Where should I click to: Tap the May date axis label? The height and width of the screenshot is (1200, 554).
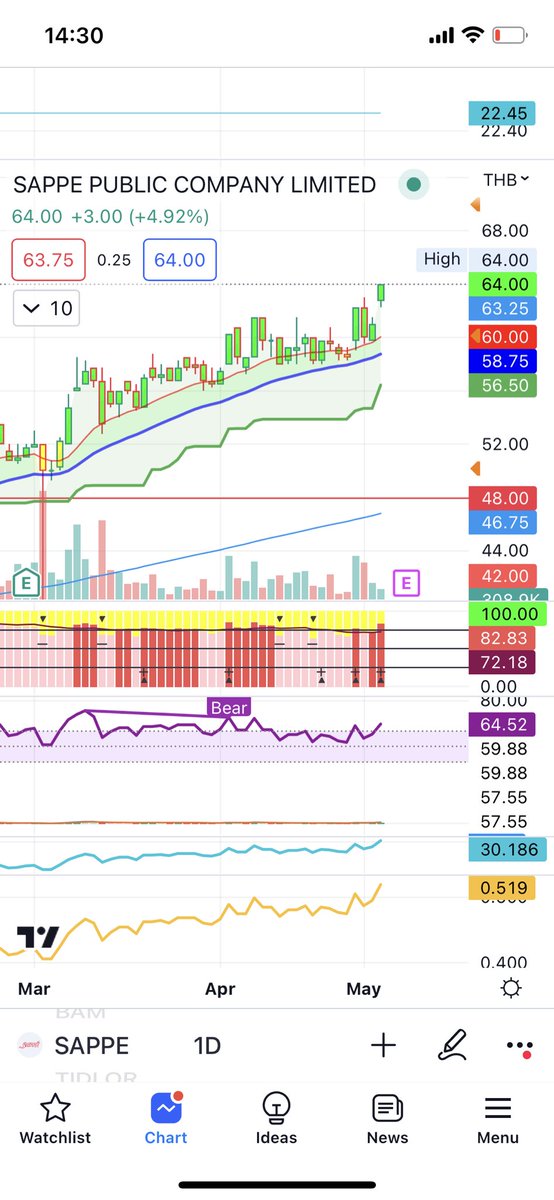tap(364, 989)
